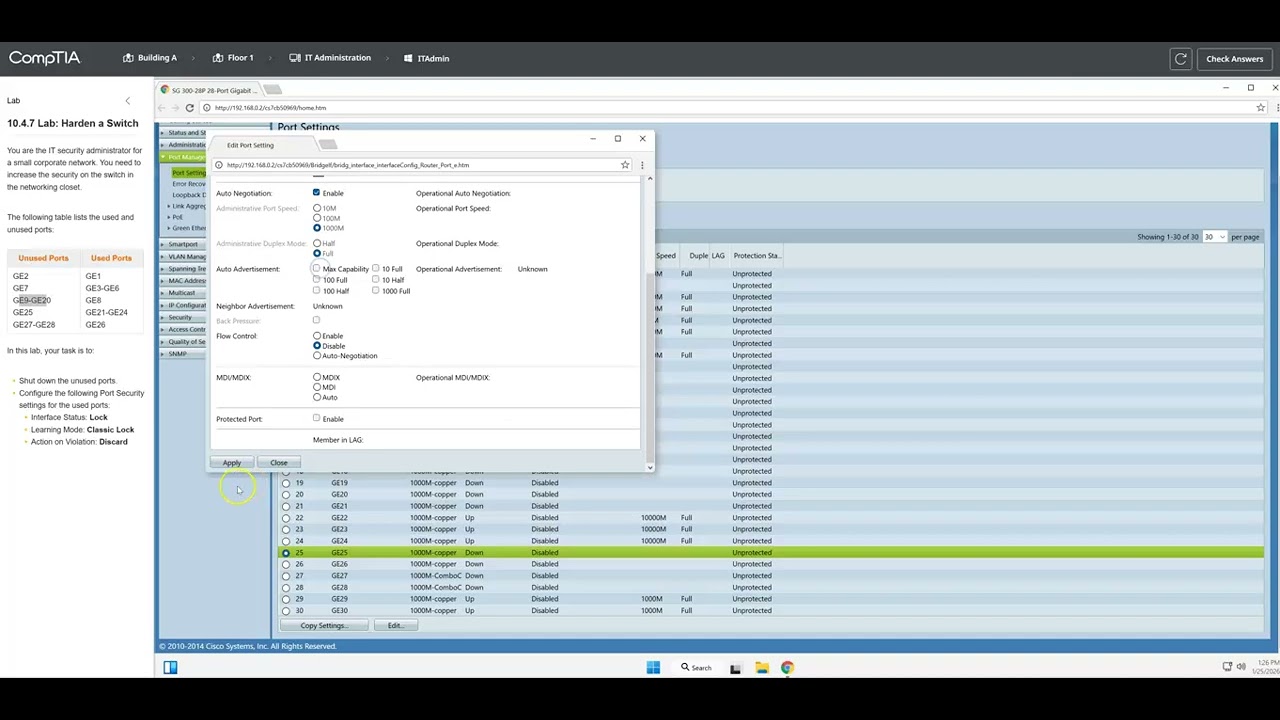This screenshot has width=1280, height=720.
Task: Enable the Protected Port checkbox
Action: click(x=316, y=419)
